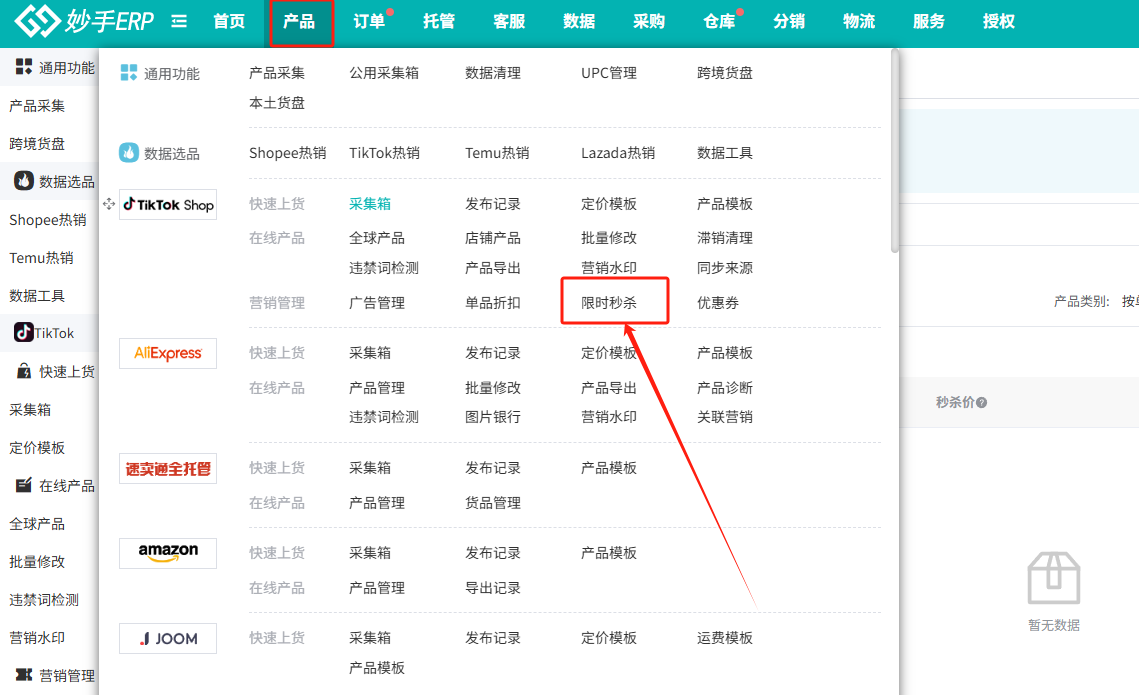Toggle the sidebar hamburger menu icon
This screenshot has height=695, width=1139.
[x=179, y=21]
